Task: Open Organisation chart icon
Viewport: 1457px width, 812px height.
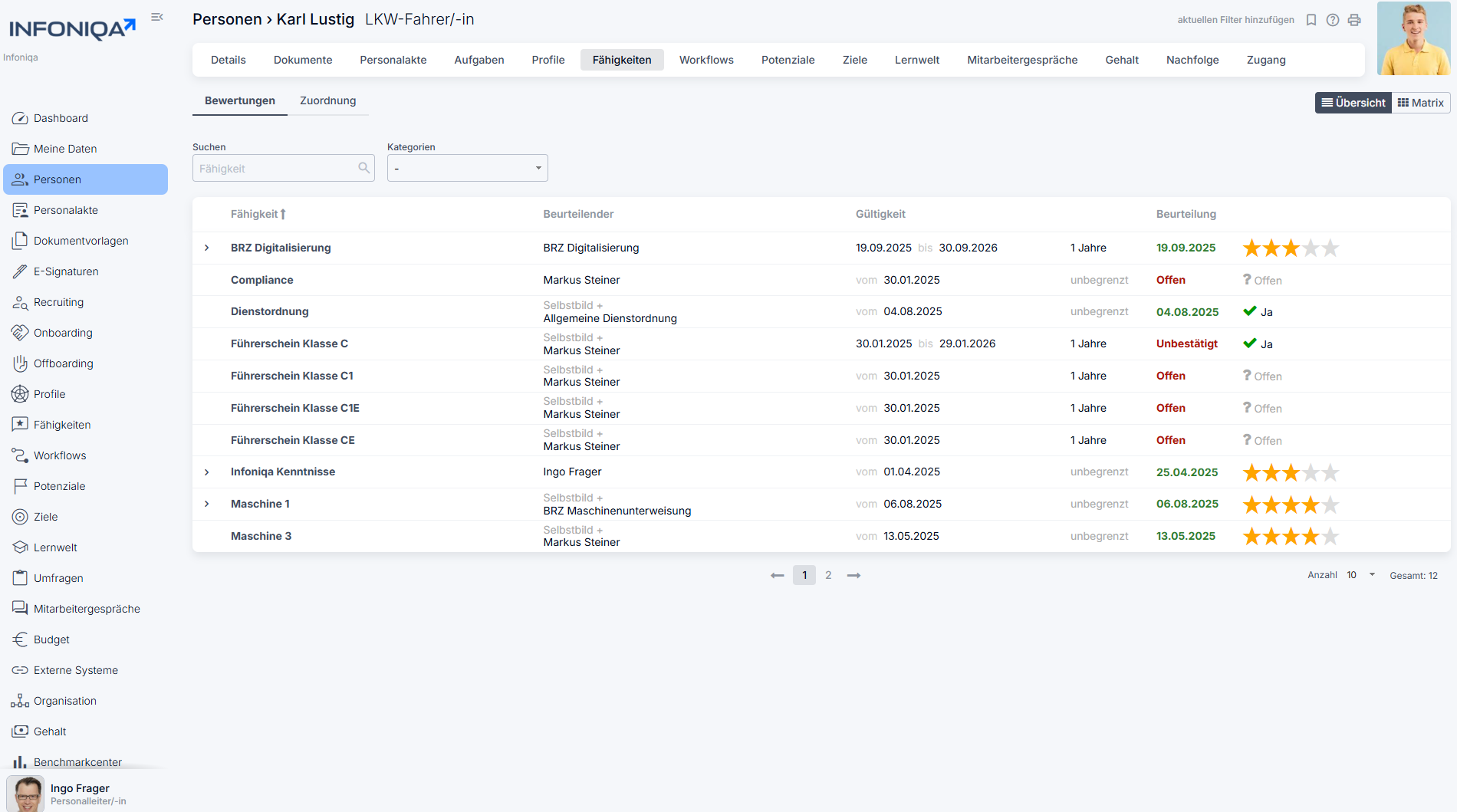Action: click(x=20, y=701)
